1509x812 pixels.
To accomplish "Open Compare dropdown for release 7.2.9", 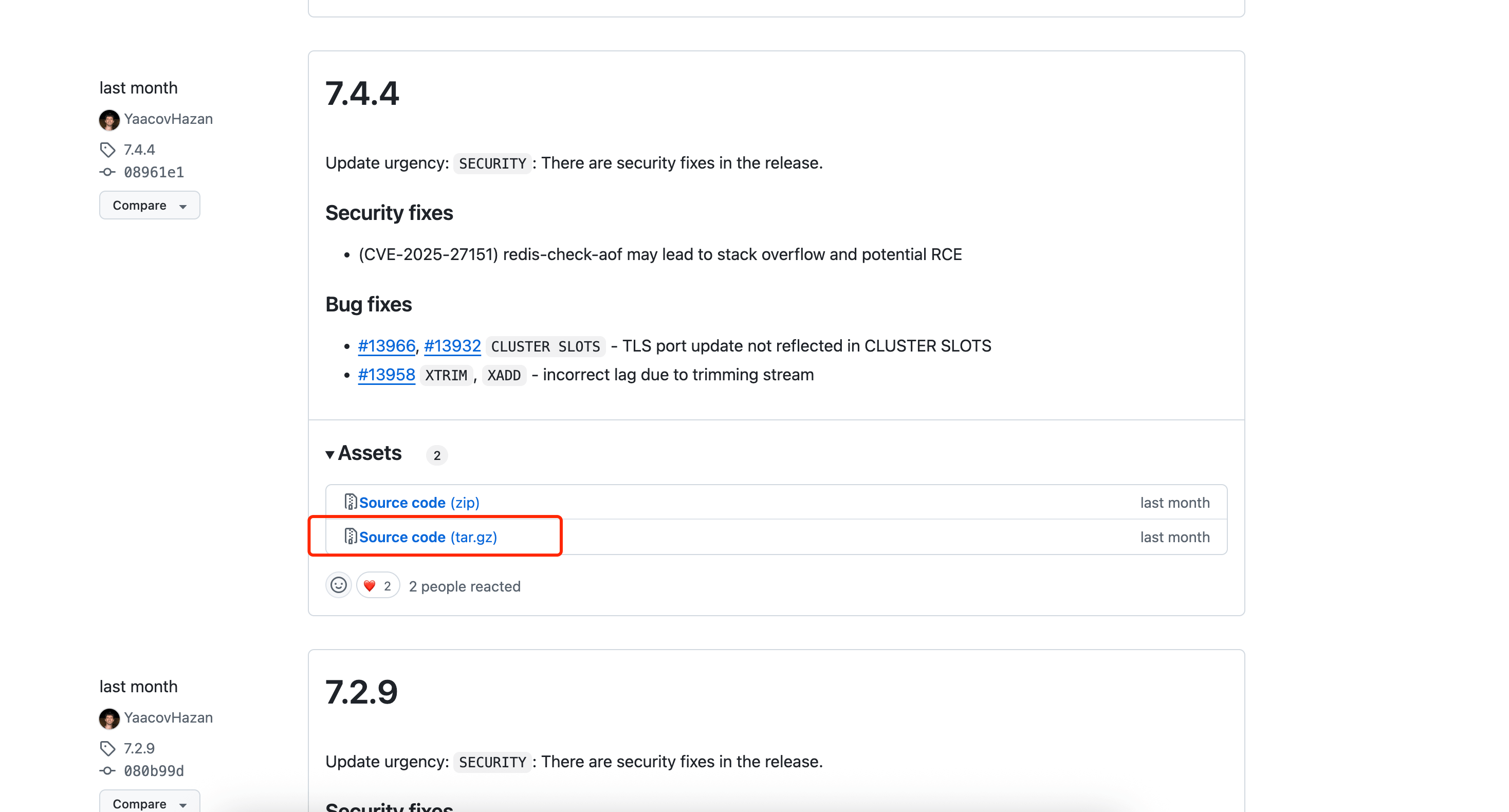I will [150, 801].
